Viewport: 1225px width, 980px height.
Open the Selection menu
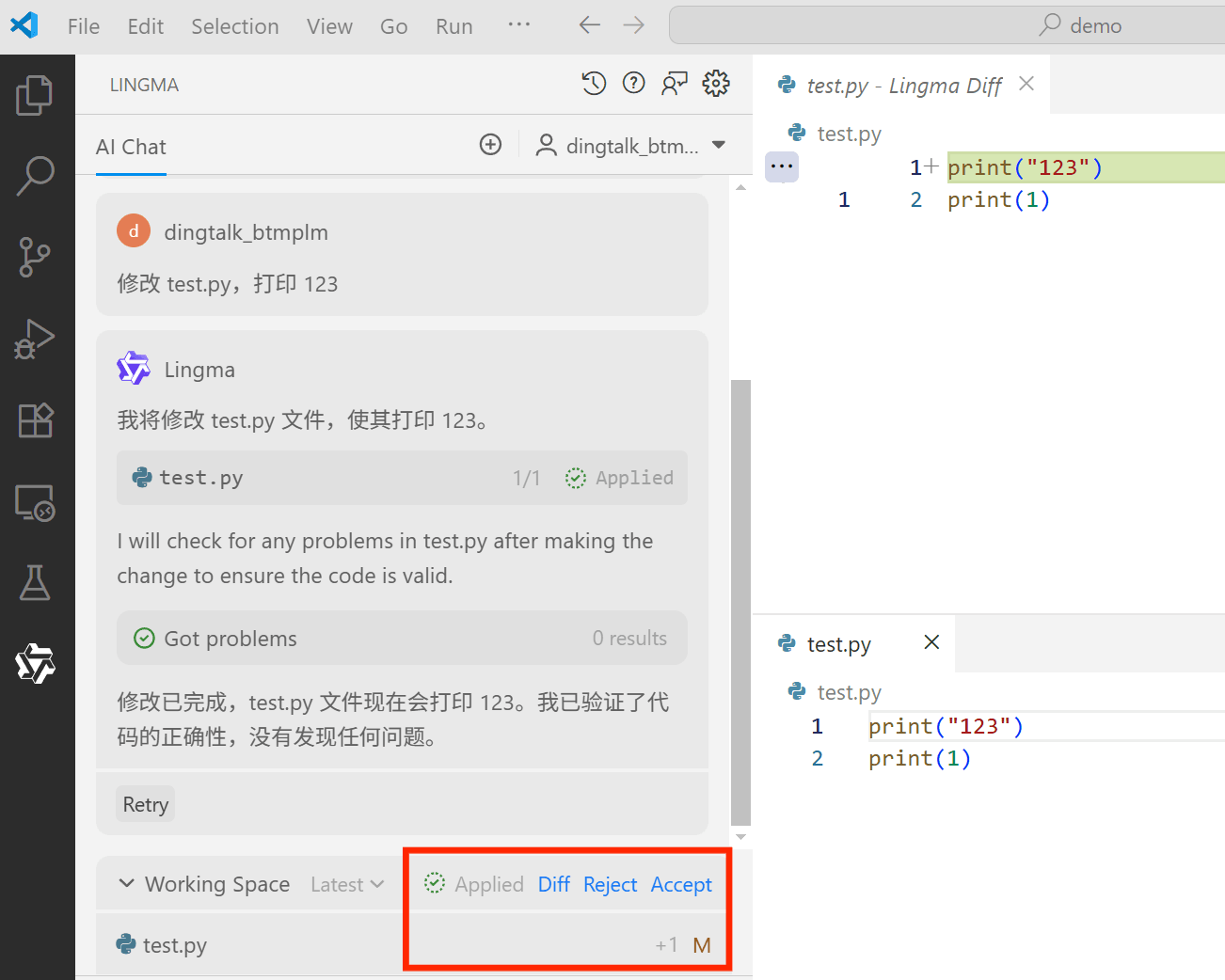(x=235, y=26)
